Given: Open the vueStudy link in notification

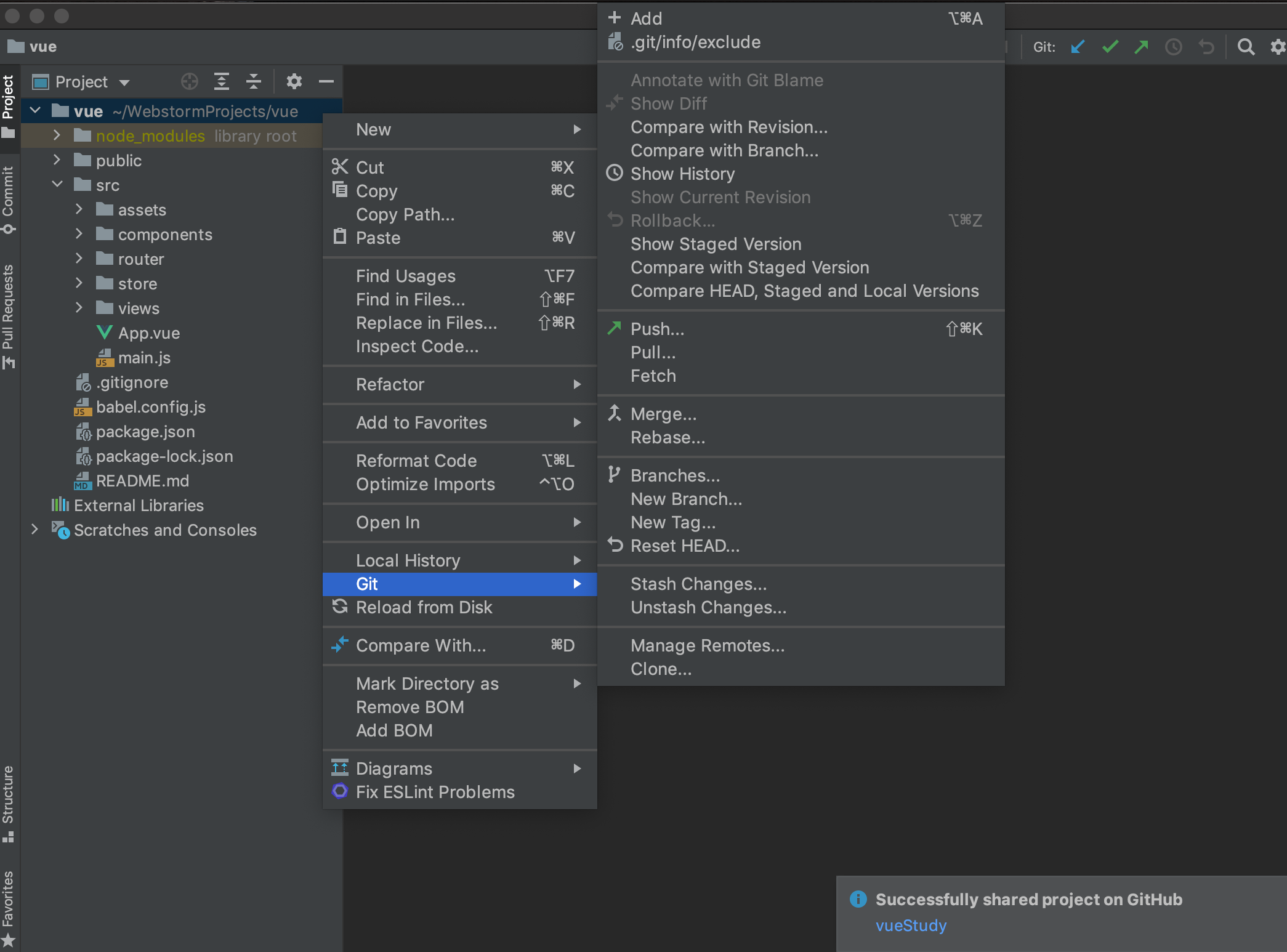Looking at the screenshot, I should click(911, 925).
